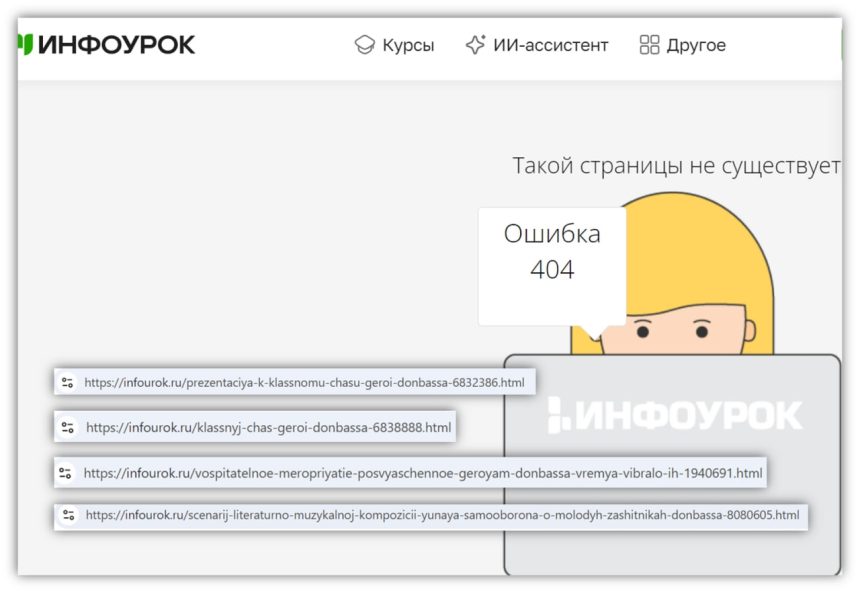The width and height of the screenshot is (860, 593).
Task: Click the sliders icon on the scenarij URL pill
Action: [x=68, y=517]
